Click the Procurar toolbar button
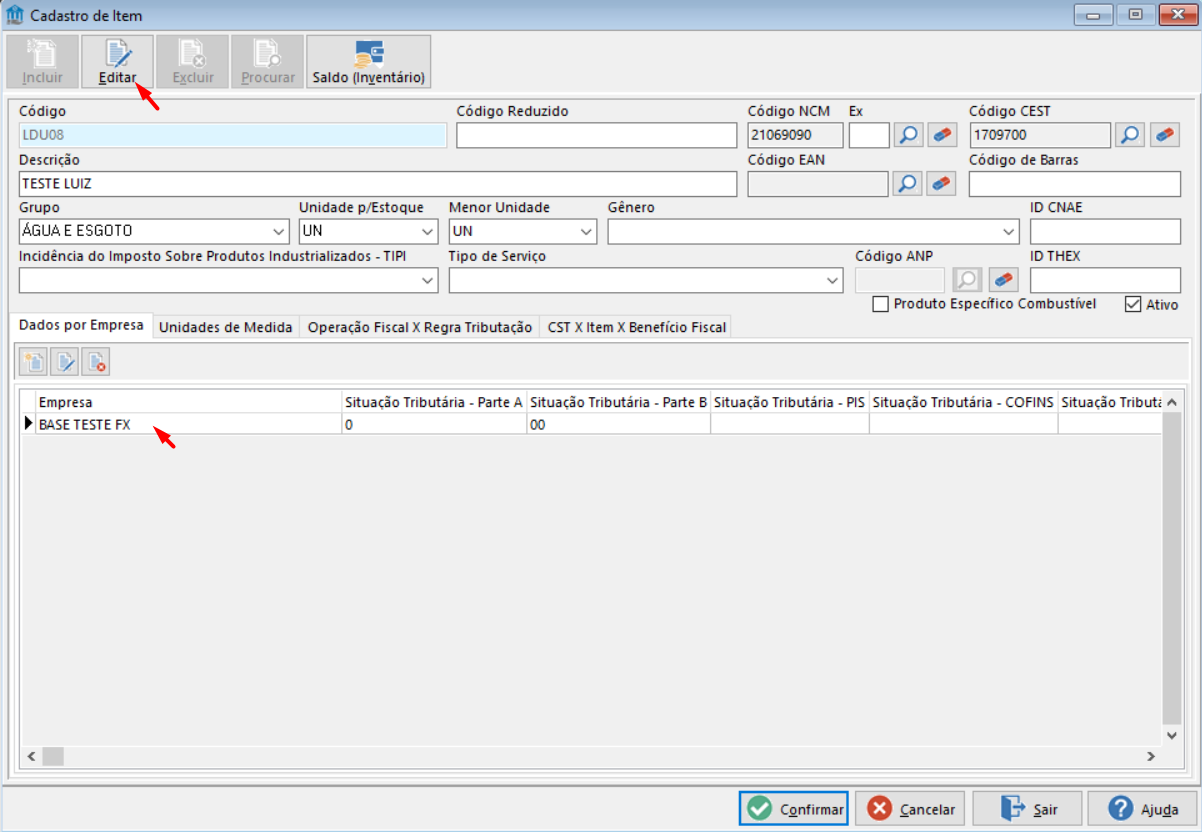Screen dimensions: 1202x832 [268, 62]
